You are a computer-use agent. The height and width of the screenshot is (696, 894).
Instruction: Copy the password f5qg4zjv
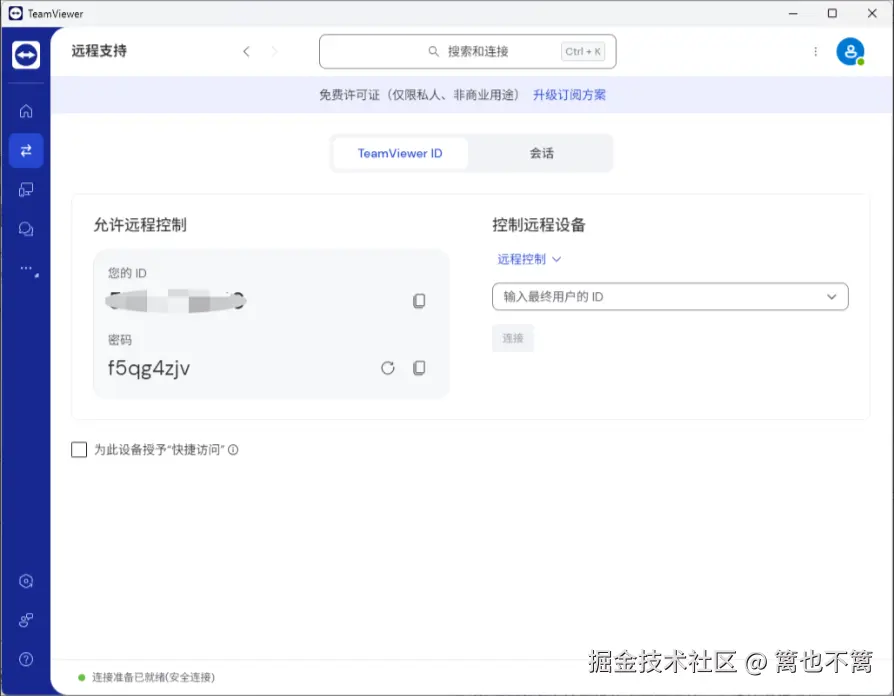[x=419, y=368]
